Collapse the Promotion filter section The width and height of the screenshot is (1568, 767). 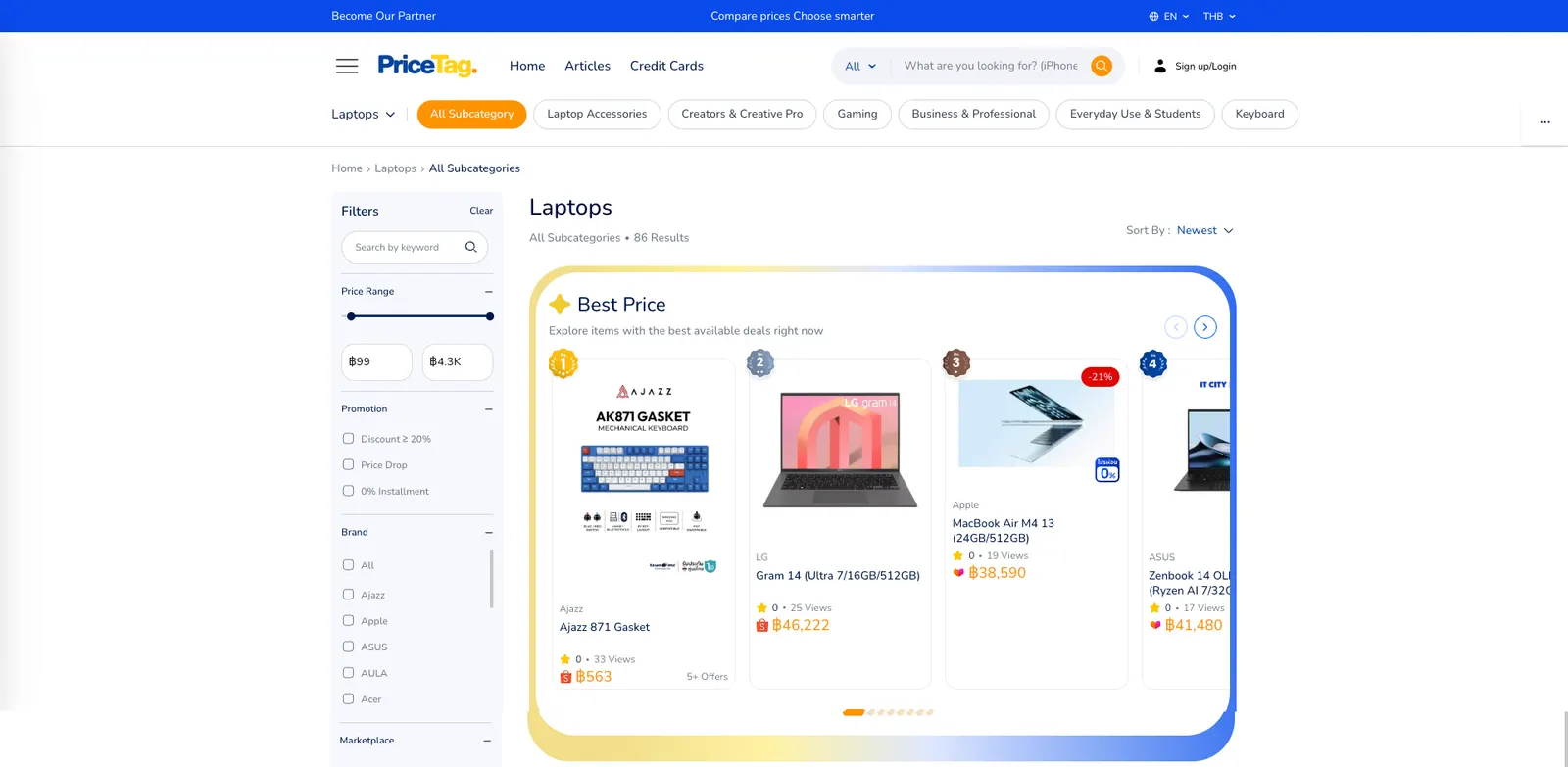point(489,409)
